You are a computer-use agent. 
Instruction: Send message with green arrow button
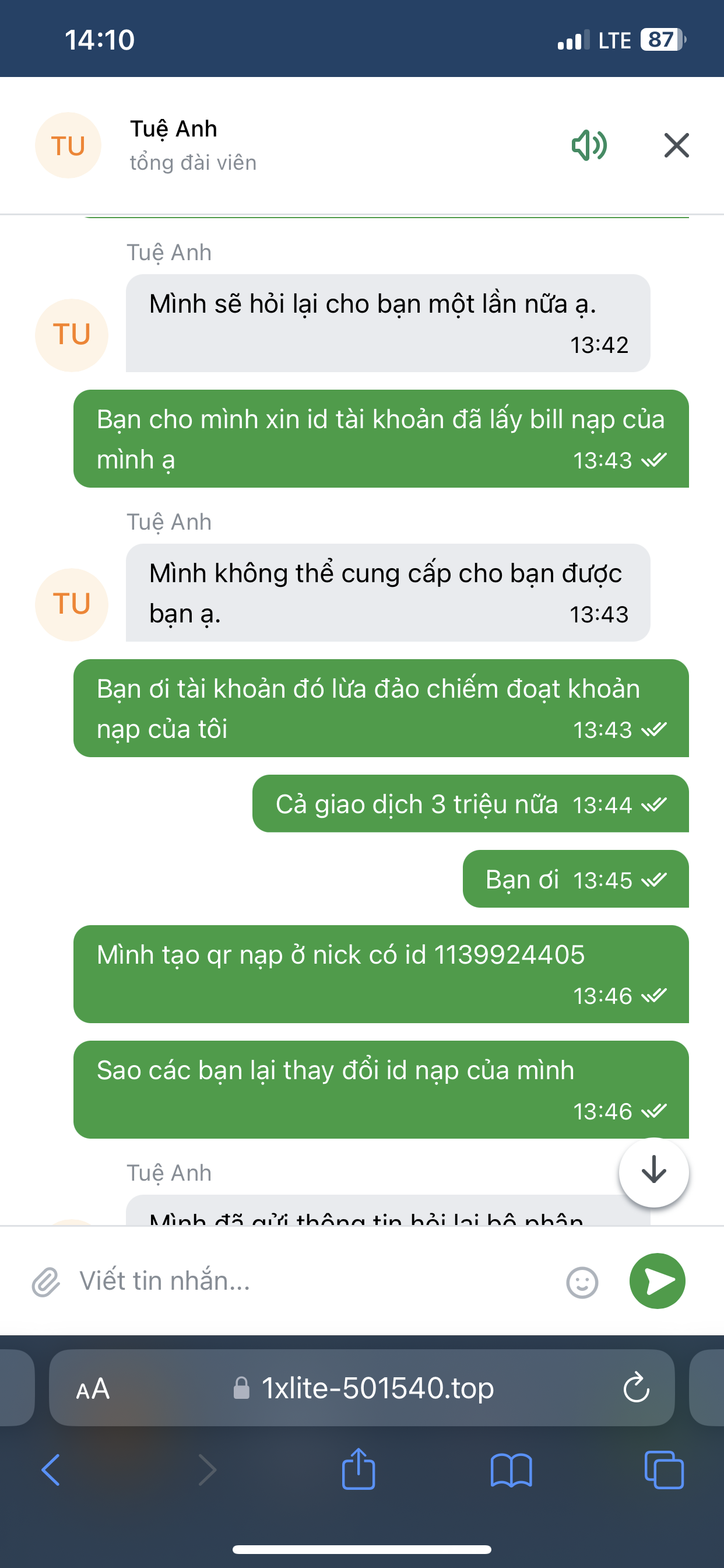[657, 1280]
